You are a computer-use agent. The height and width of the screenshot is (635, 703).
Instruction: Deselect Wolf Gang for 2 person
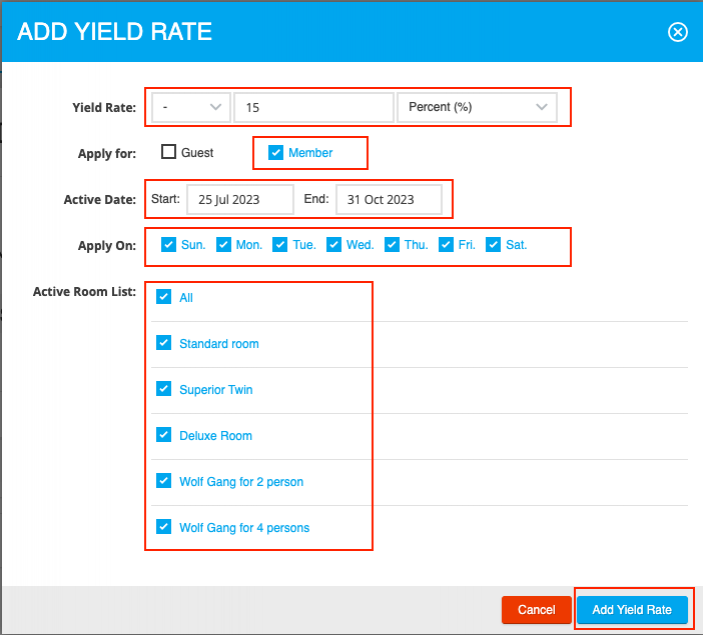164,481
